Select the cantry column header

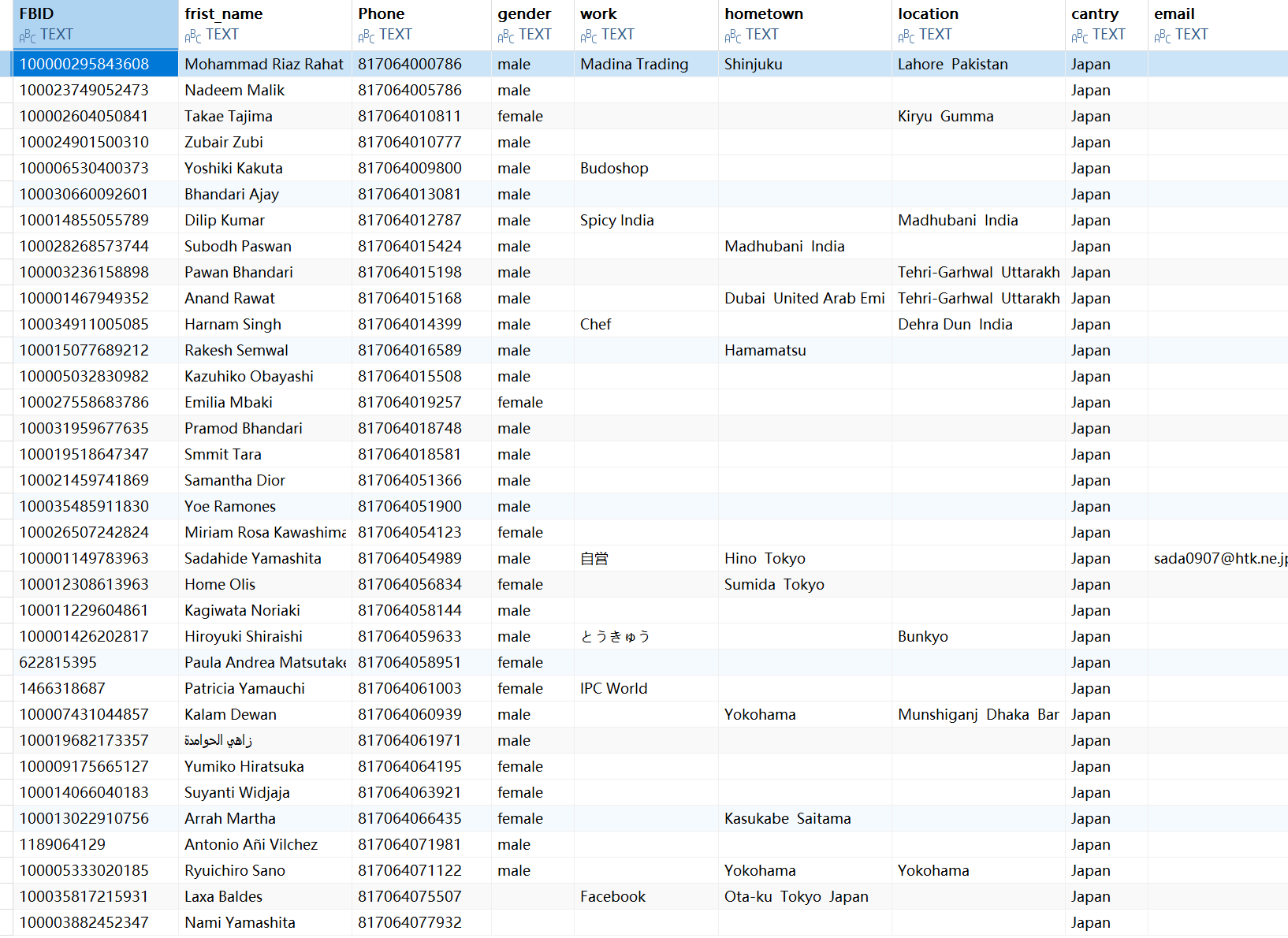click(1094, 13)
